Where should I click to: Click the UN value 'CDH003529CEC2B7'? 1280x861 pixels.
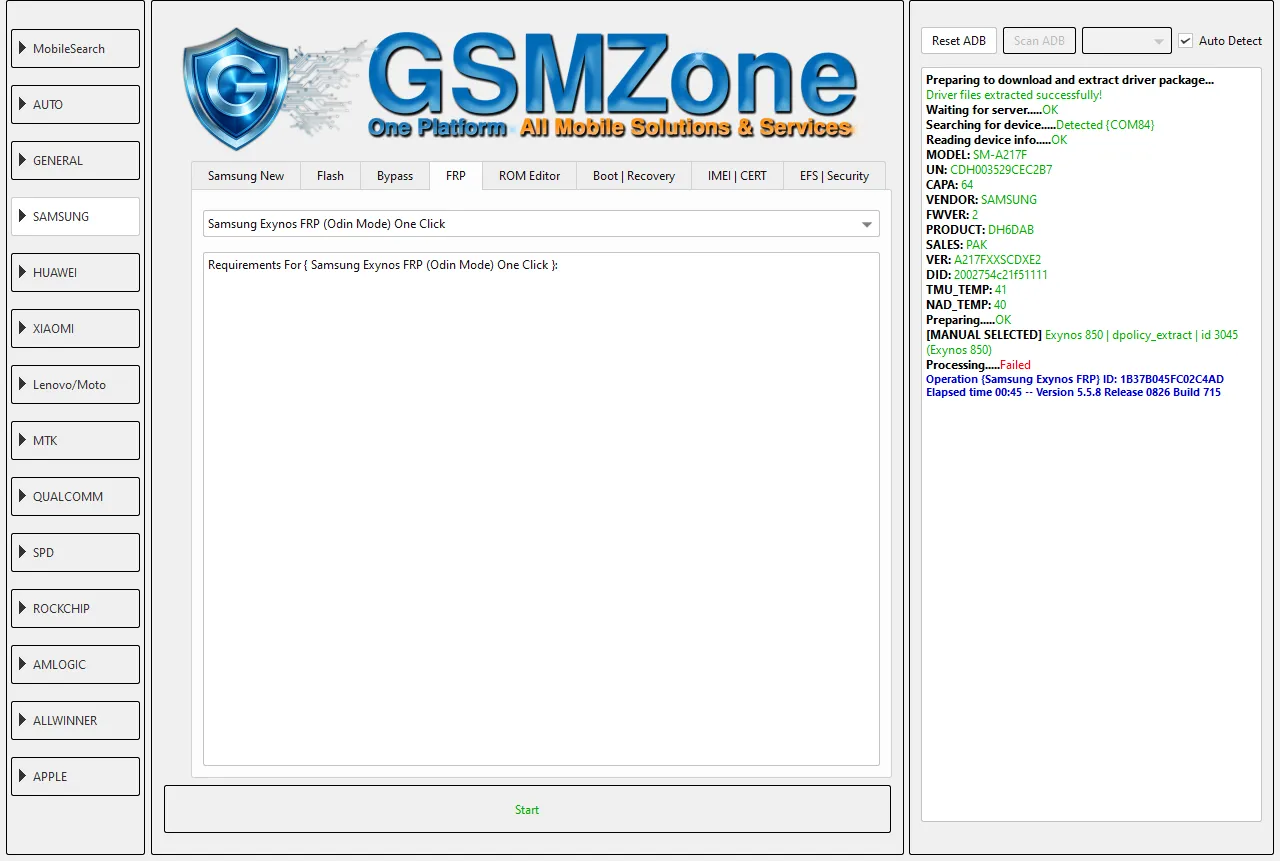pyautogui.click(x=1001, y=170)
